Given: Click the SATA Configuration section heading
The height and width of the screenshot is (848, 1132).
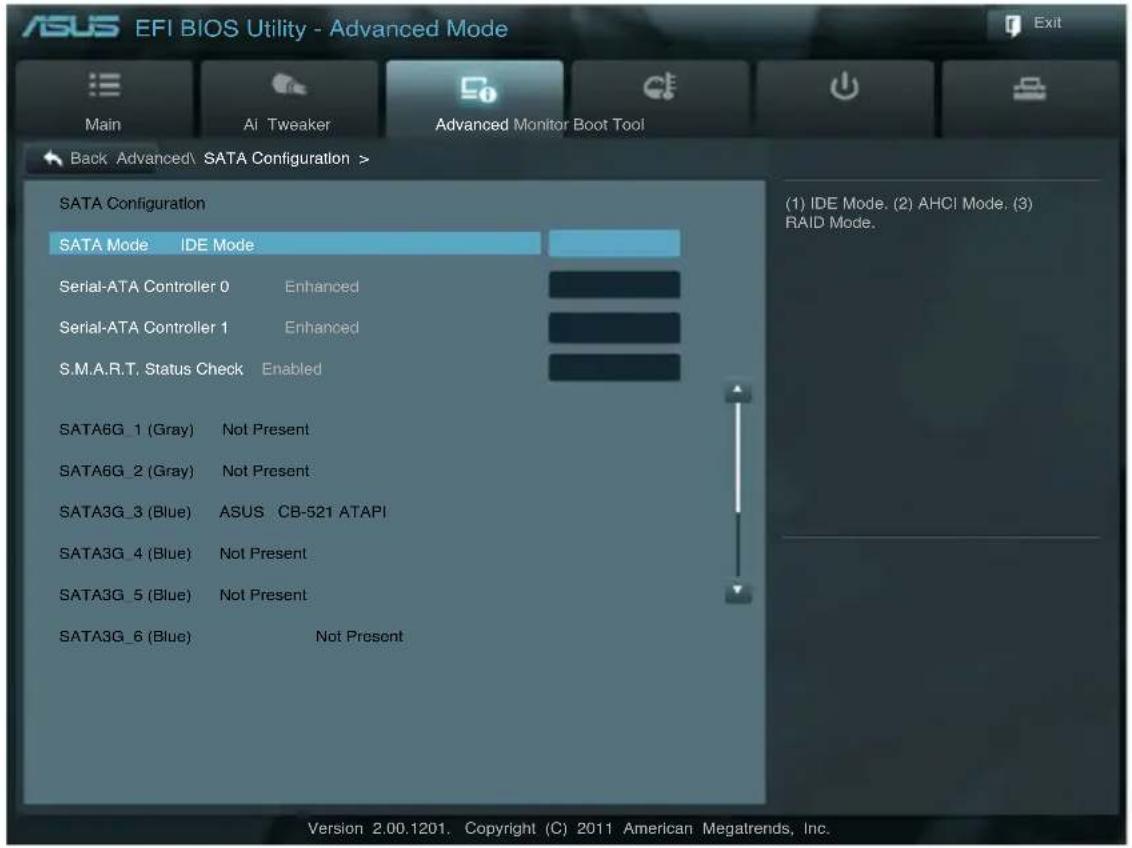Looking at the screenshot, I should click(x=132, y=204).
